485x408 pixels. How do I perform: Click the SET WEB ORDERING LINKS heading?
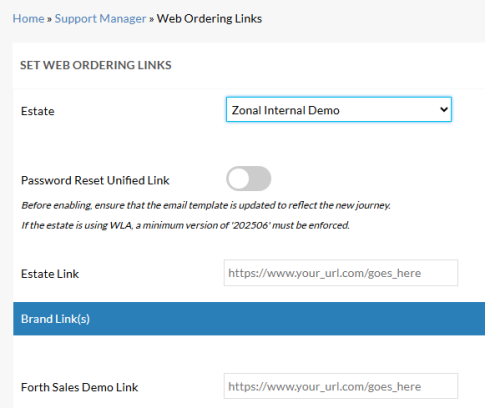click(96, 65)
